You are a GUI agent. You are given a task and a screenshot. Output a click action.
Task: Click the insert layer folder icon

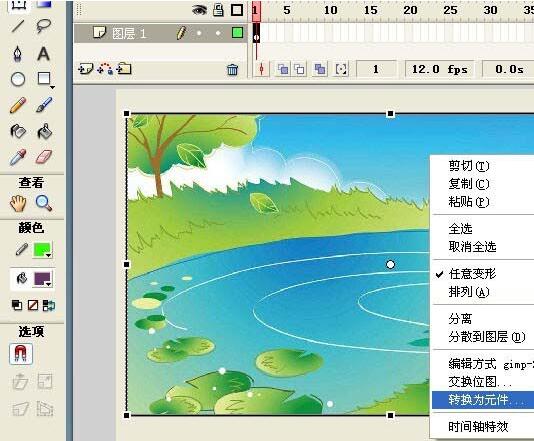(124, 69)
